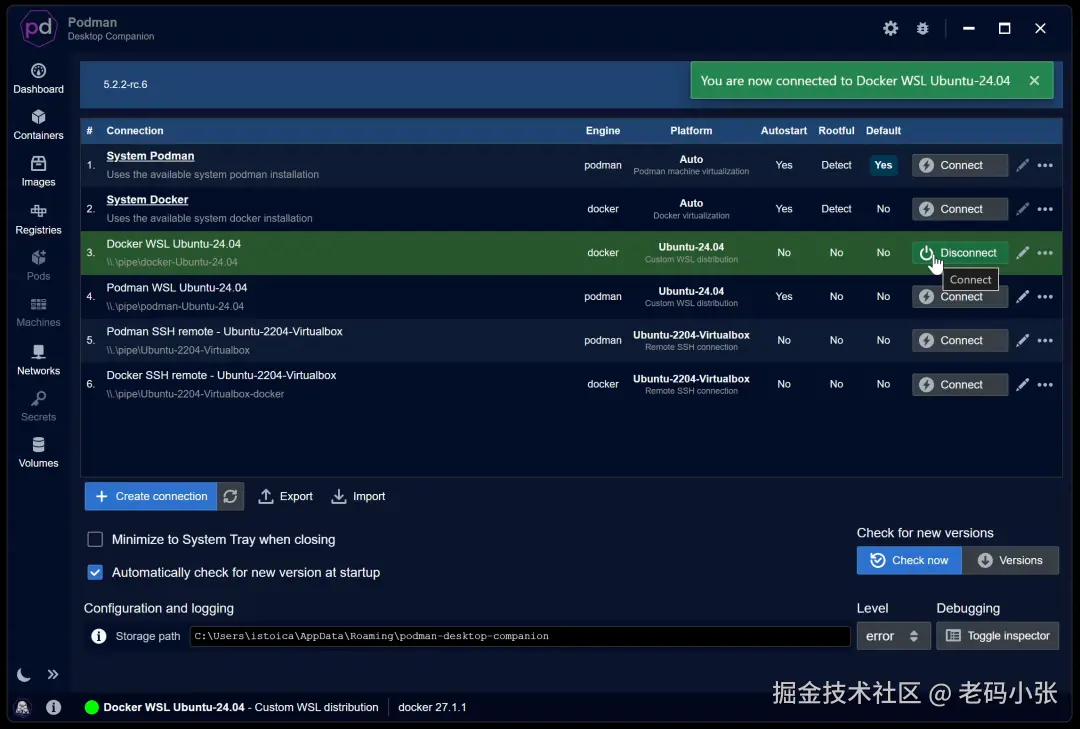Connect to Podman WSL Ubuntu-24.04
This screenshot has width=1080, height=729.
coord(959,297)
